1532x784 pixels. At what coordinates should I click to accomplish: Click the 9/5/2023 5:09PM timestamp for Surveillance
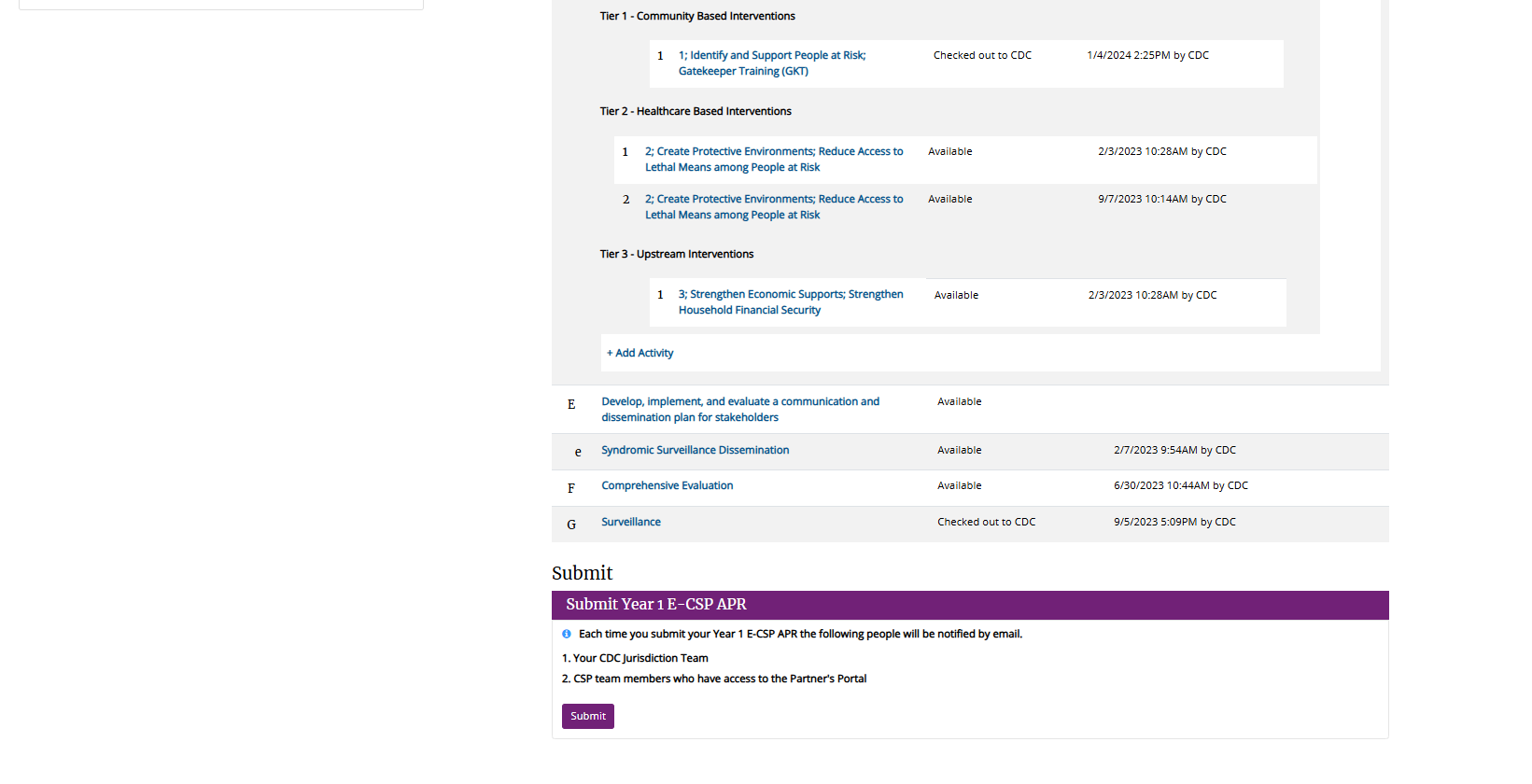click(x=1174, y=522)
